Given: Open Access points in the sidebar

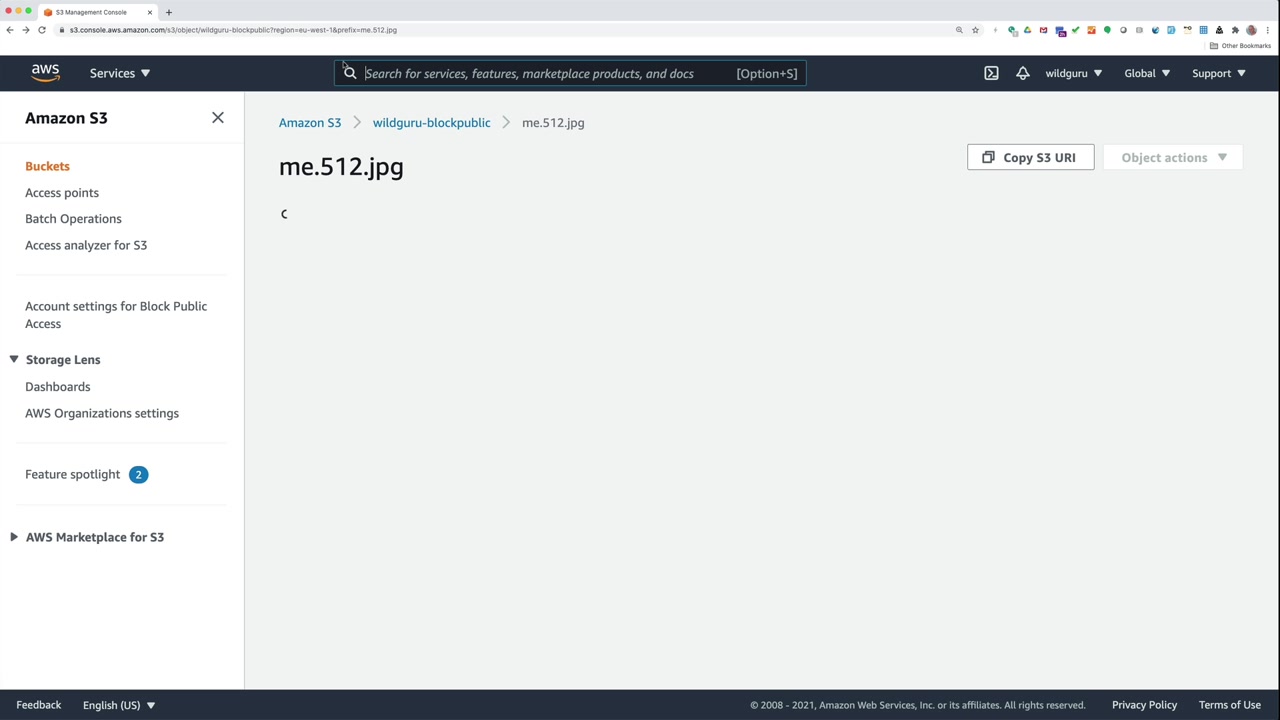Looking at the screenshot, I should (62, 192).
